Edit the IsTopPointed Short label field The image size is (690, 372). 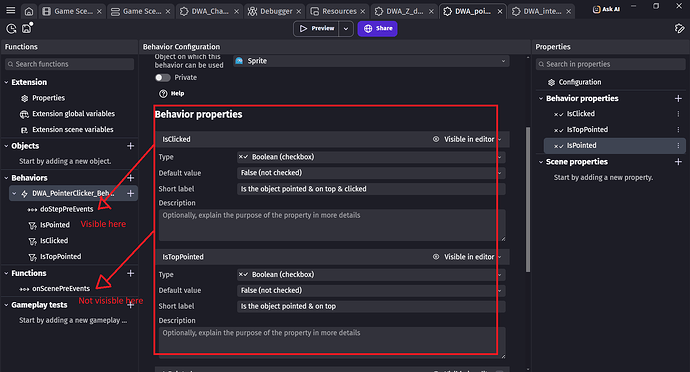(x=371, y=306)
